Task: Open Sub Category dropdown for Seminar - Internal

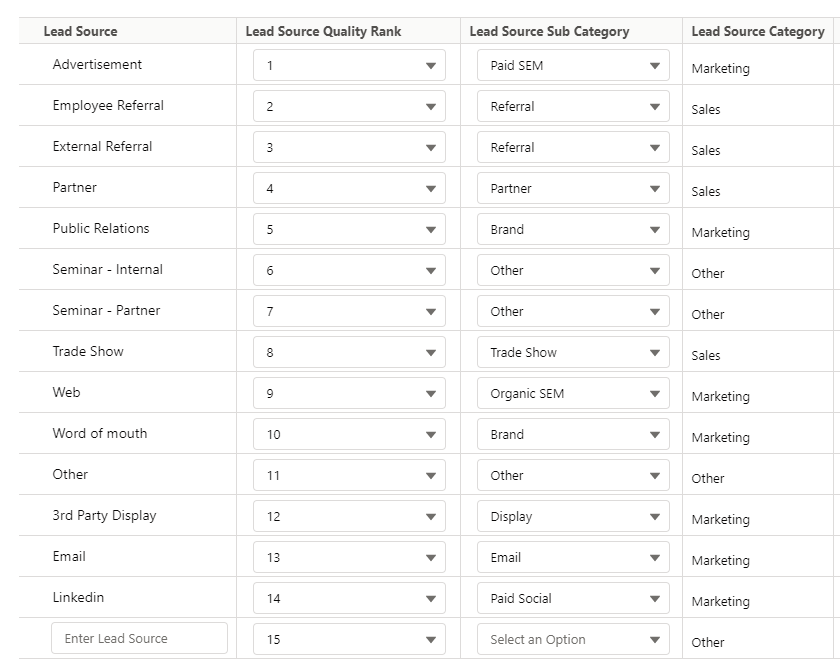Action: click(x=572, y=271)
